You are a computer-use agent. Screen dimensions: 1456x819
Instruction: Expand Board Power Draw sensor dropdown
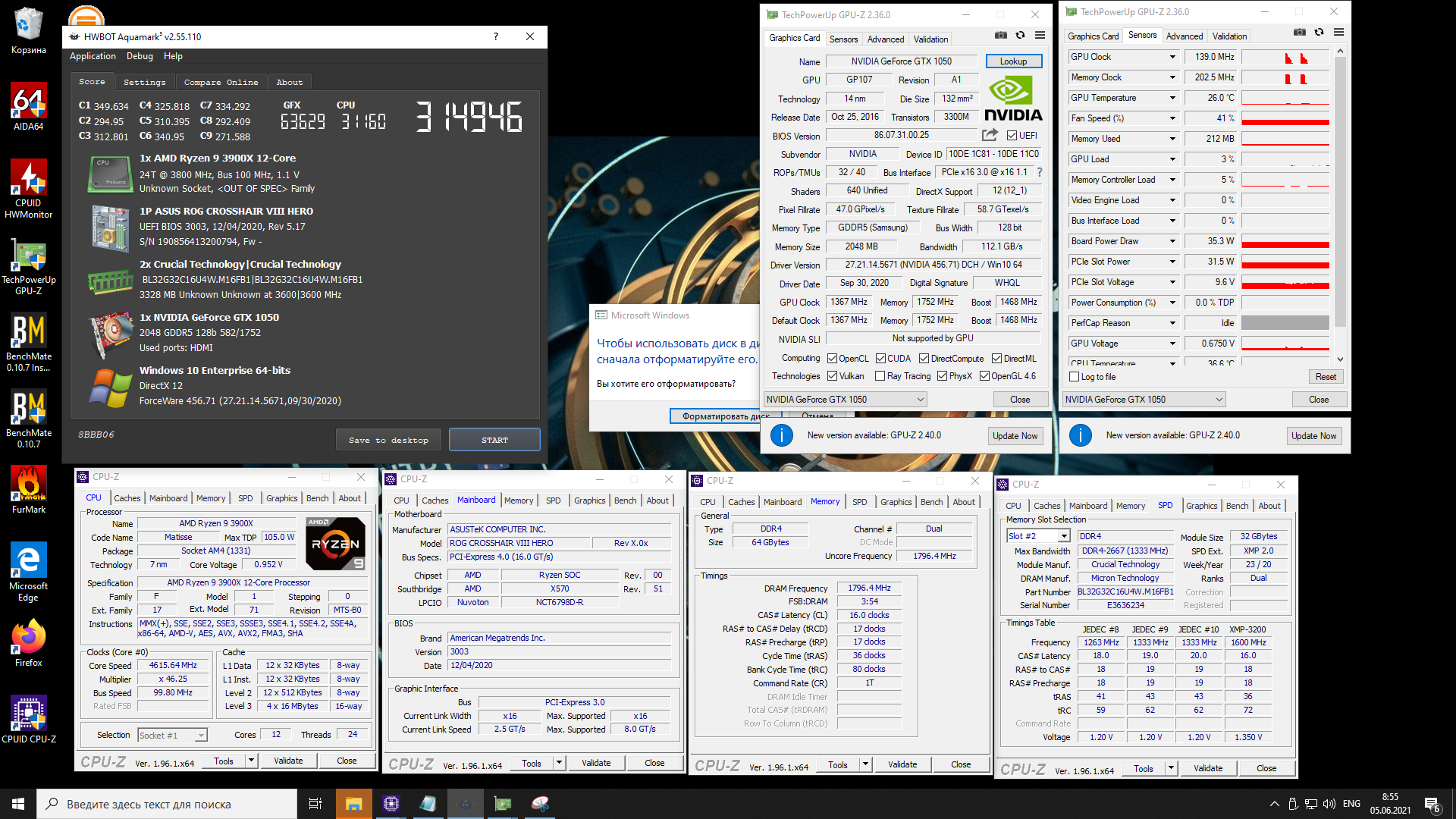pos(1172,241)
